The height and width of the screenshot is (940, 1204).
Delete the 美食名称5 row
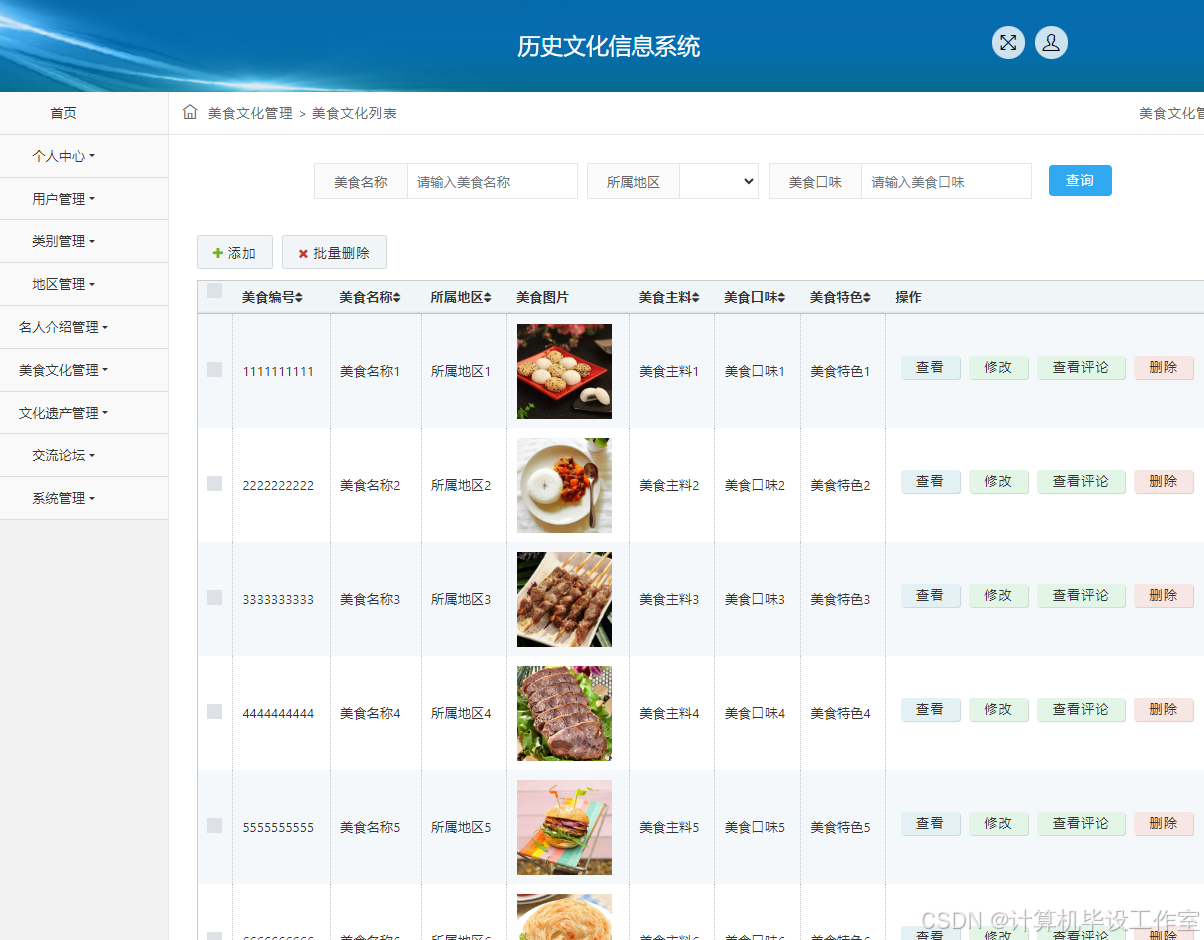[x=1164, y=824]
